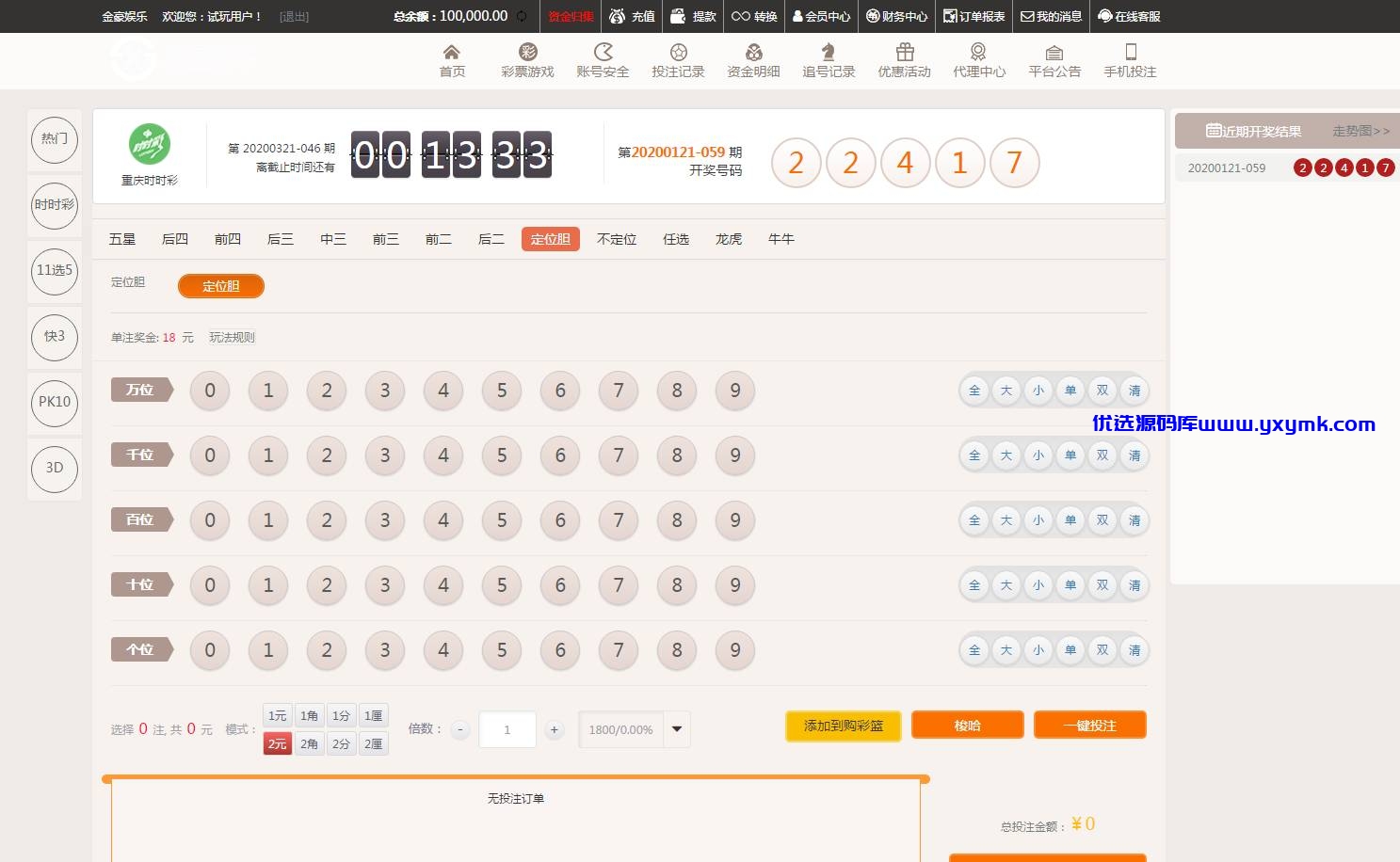Click the 倍数 multiplier input field
Screen dimensions: 1400x862
point(507,729)
